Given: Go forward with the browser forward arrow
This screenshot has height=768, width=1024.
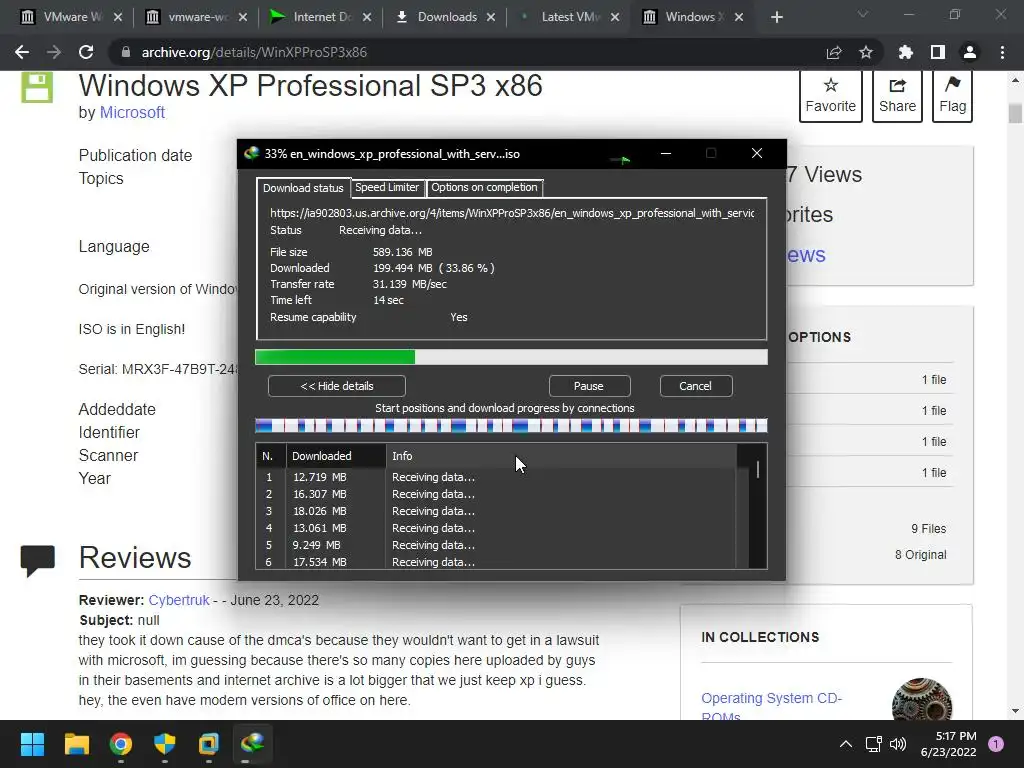Looking at the screenshot, I should [54, 52].
